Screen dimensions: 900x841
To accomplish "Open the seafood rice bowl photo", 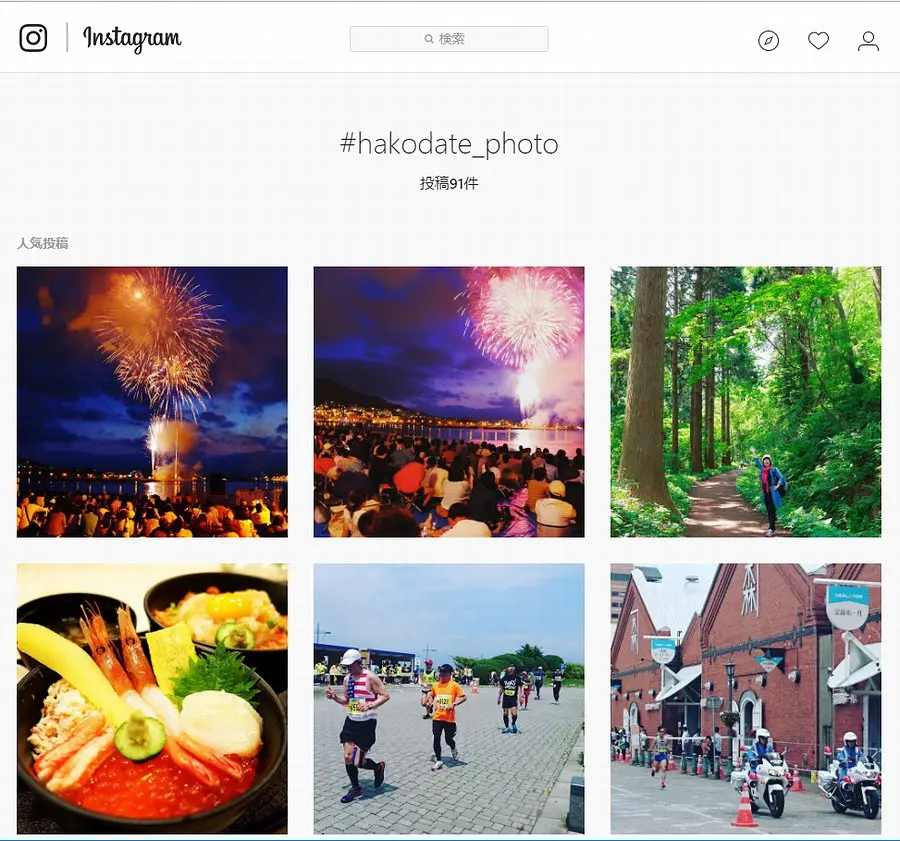I will pos(152,699).
